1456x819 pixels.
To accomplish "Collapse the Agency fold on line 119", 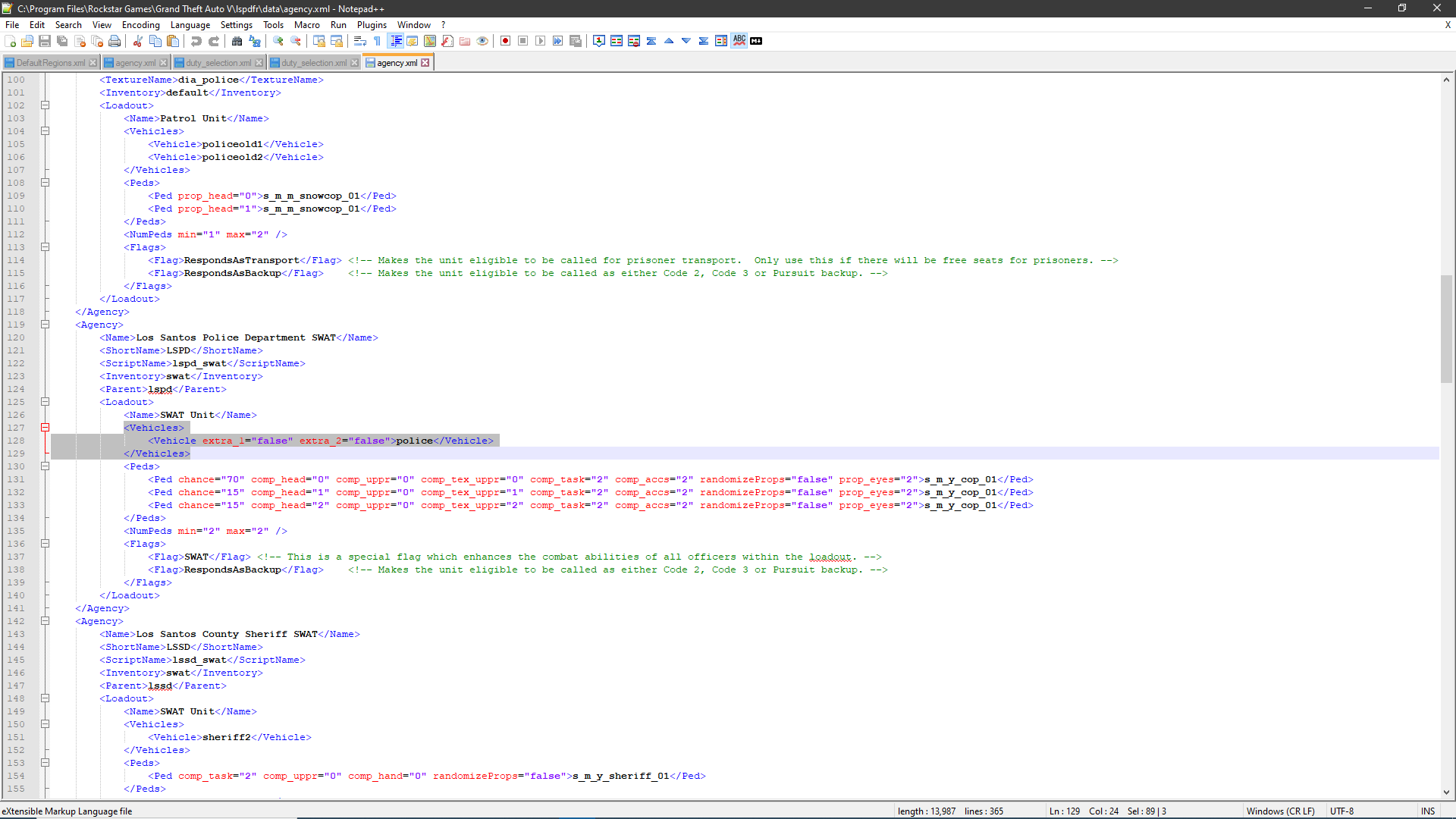I will coord(45,325).
